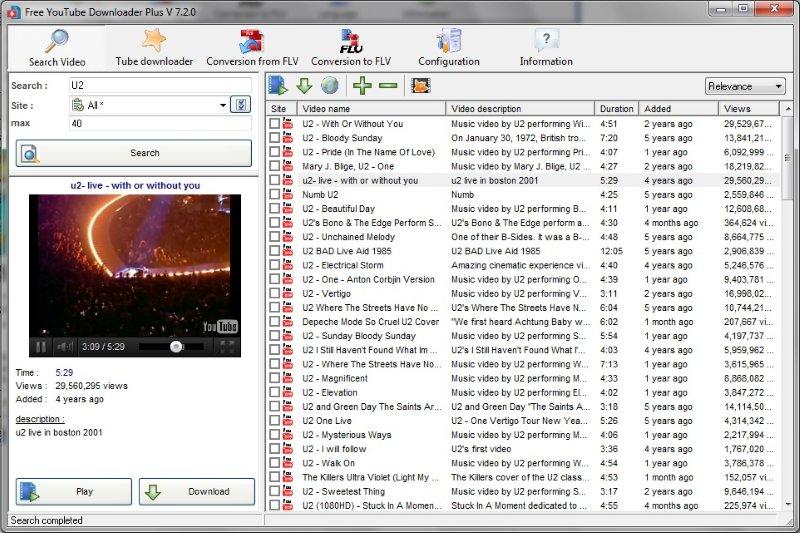Screen dimensions: 800x533
Task: Open the Configuration section
Action: pyautogui.click(x=448, y=48)
